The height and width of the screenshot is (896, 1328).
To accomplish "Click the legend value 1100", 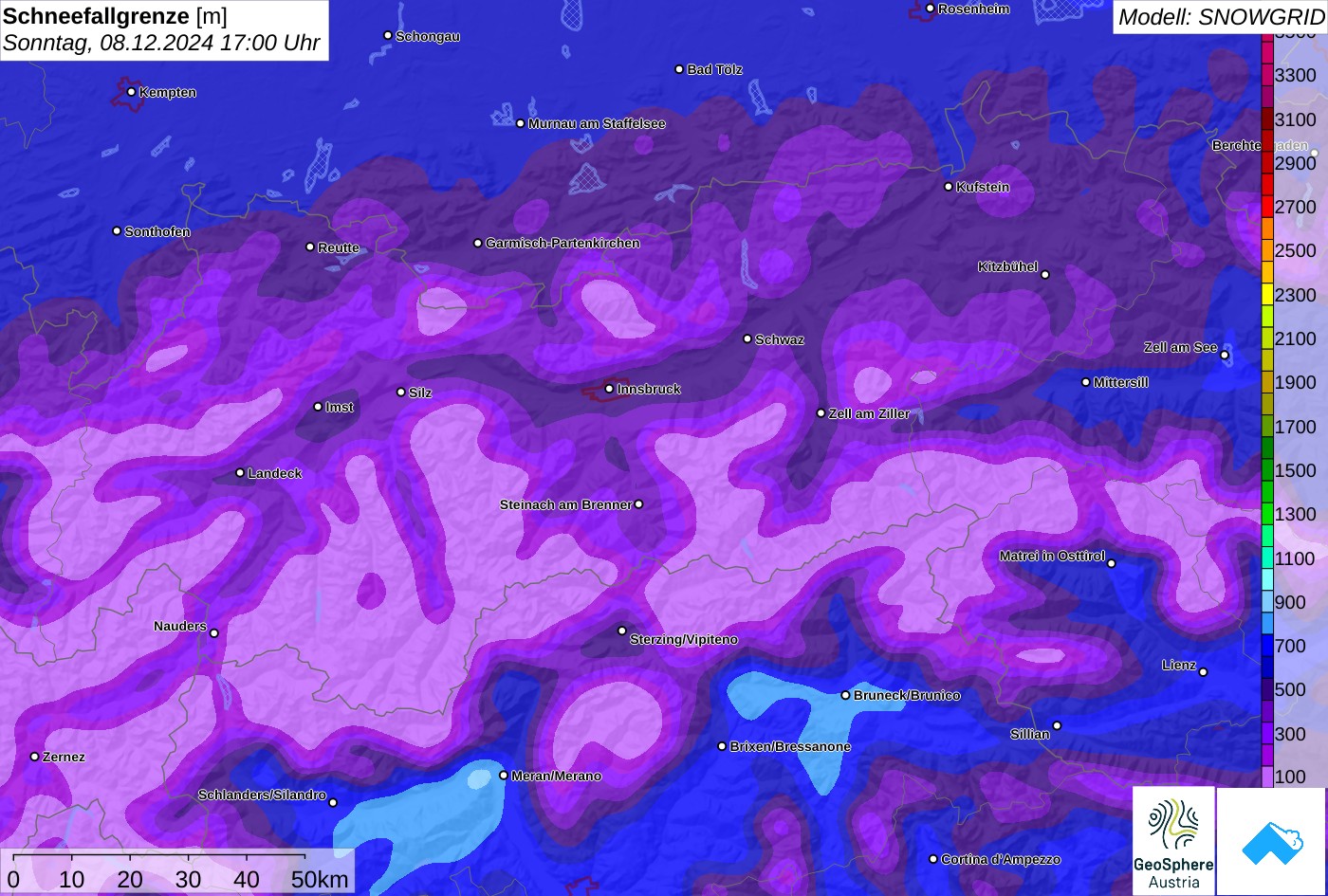I will point(1296,558).
